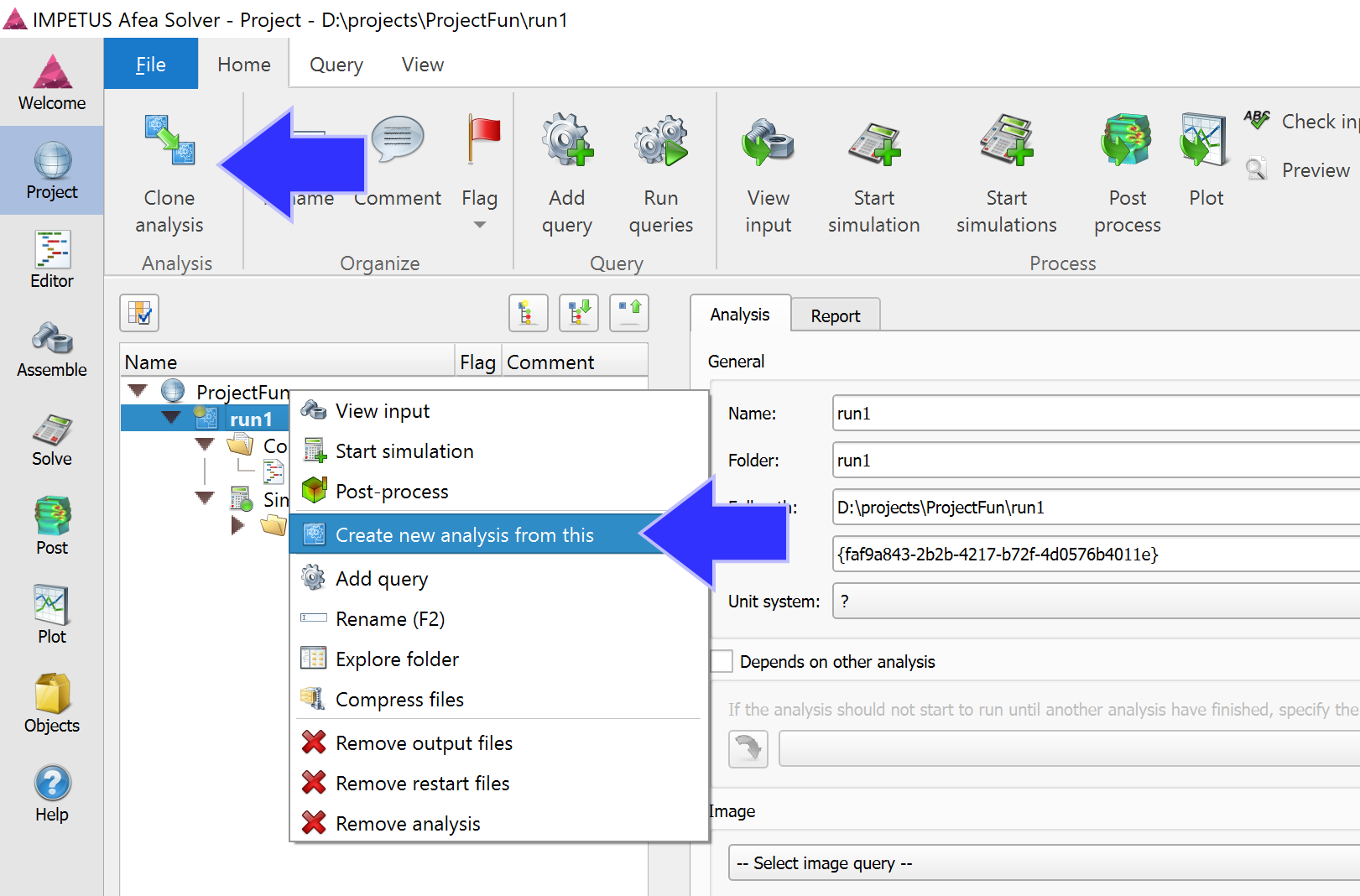1360x896 pixels.
Task: Choose Remove restart files in context menu
Action: pos(498,783)
